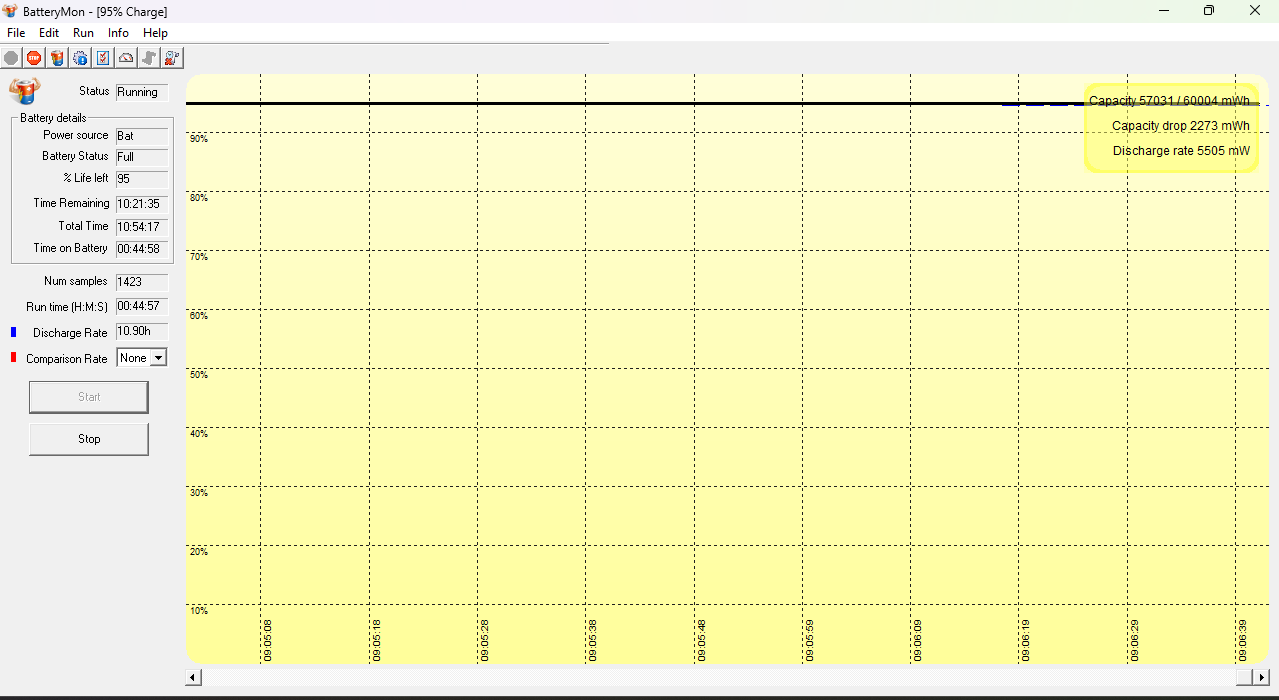Click the horizontal scrollbar right arrow
The height and width of the screenshot is (700, 1279).
(1262, 678)
